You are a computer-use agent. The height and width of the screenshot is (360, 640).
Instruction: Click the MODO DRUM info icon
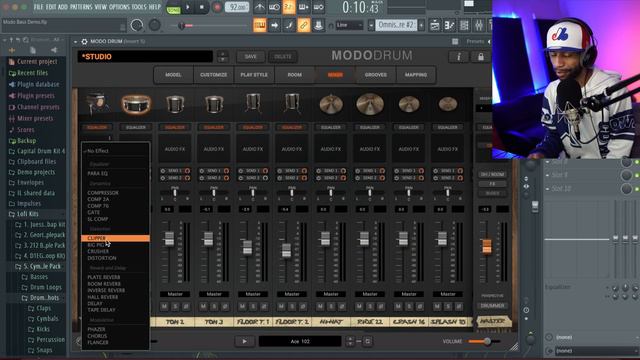tap(458, 57)
